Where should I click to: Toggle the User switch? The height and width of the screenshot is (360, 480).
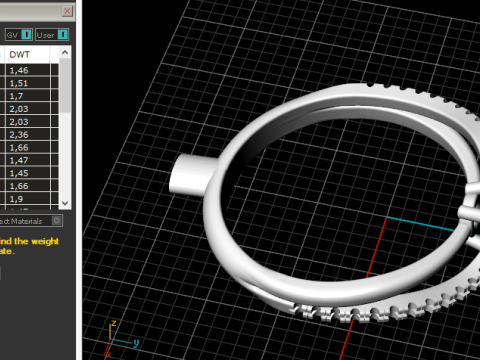pos(52,35)
